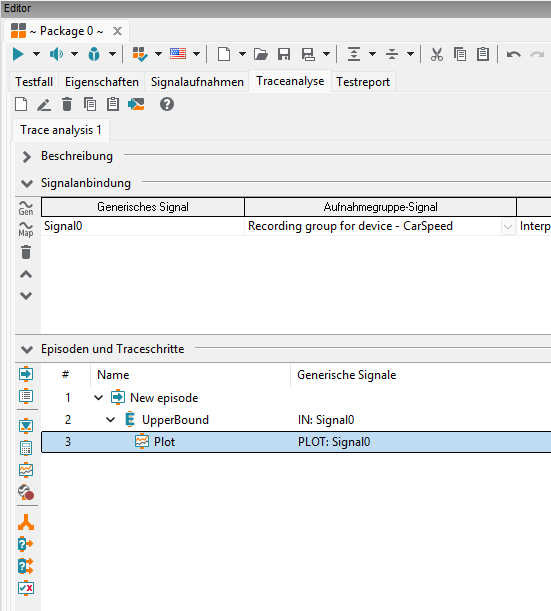Screen dimensions: 551x611
Task: Click the speaker icon in the toolbar
Action: (x=57, y=54)
